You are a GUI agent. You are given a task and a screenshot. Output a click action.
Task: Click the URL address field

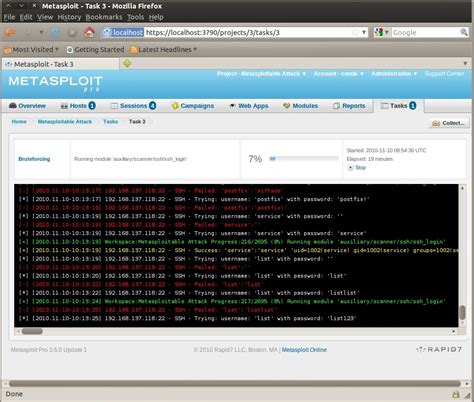pos(248,32)
